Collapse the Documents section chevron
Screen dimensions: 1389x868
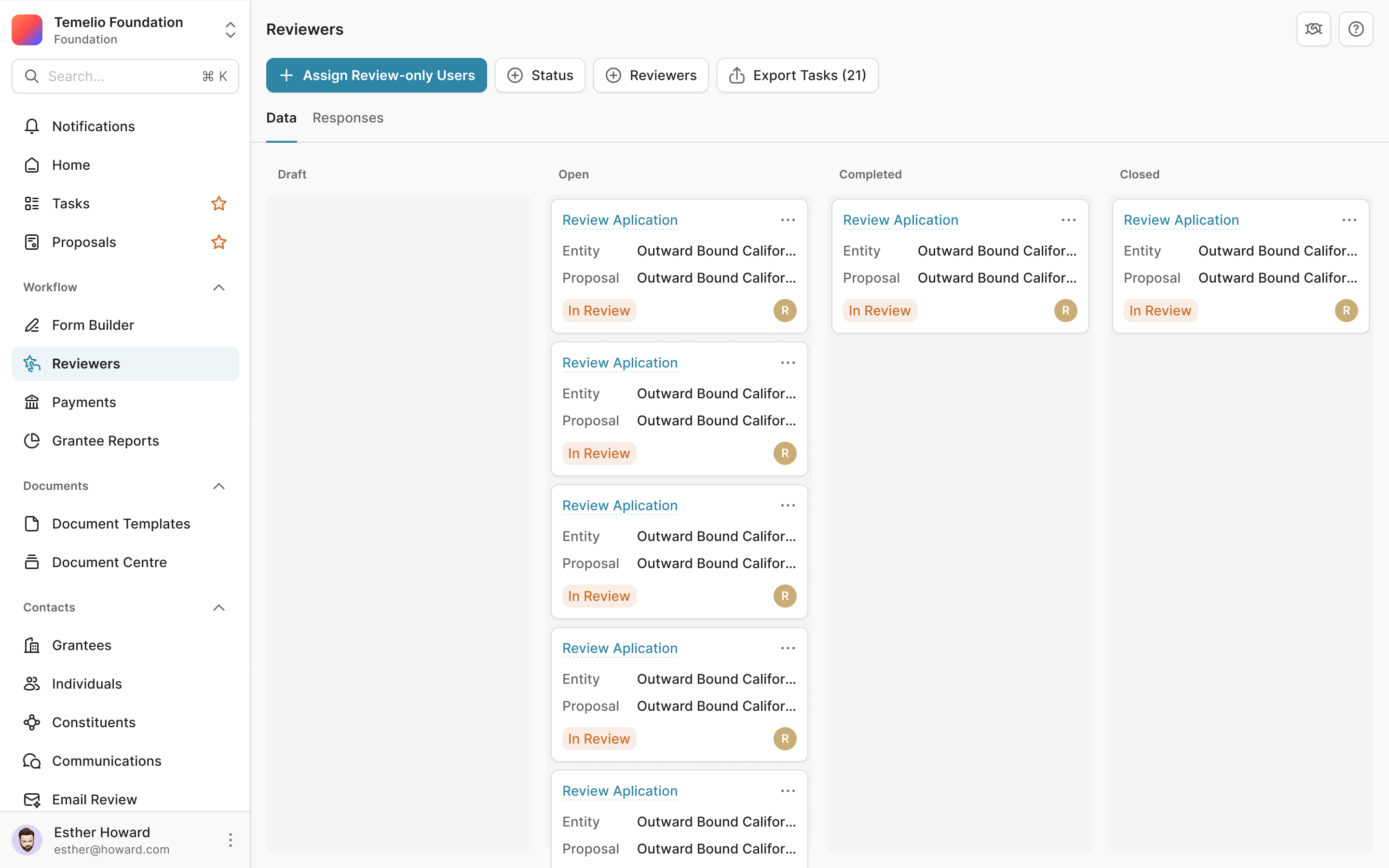point(218,486)
